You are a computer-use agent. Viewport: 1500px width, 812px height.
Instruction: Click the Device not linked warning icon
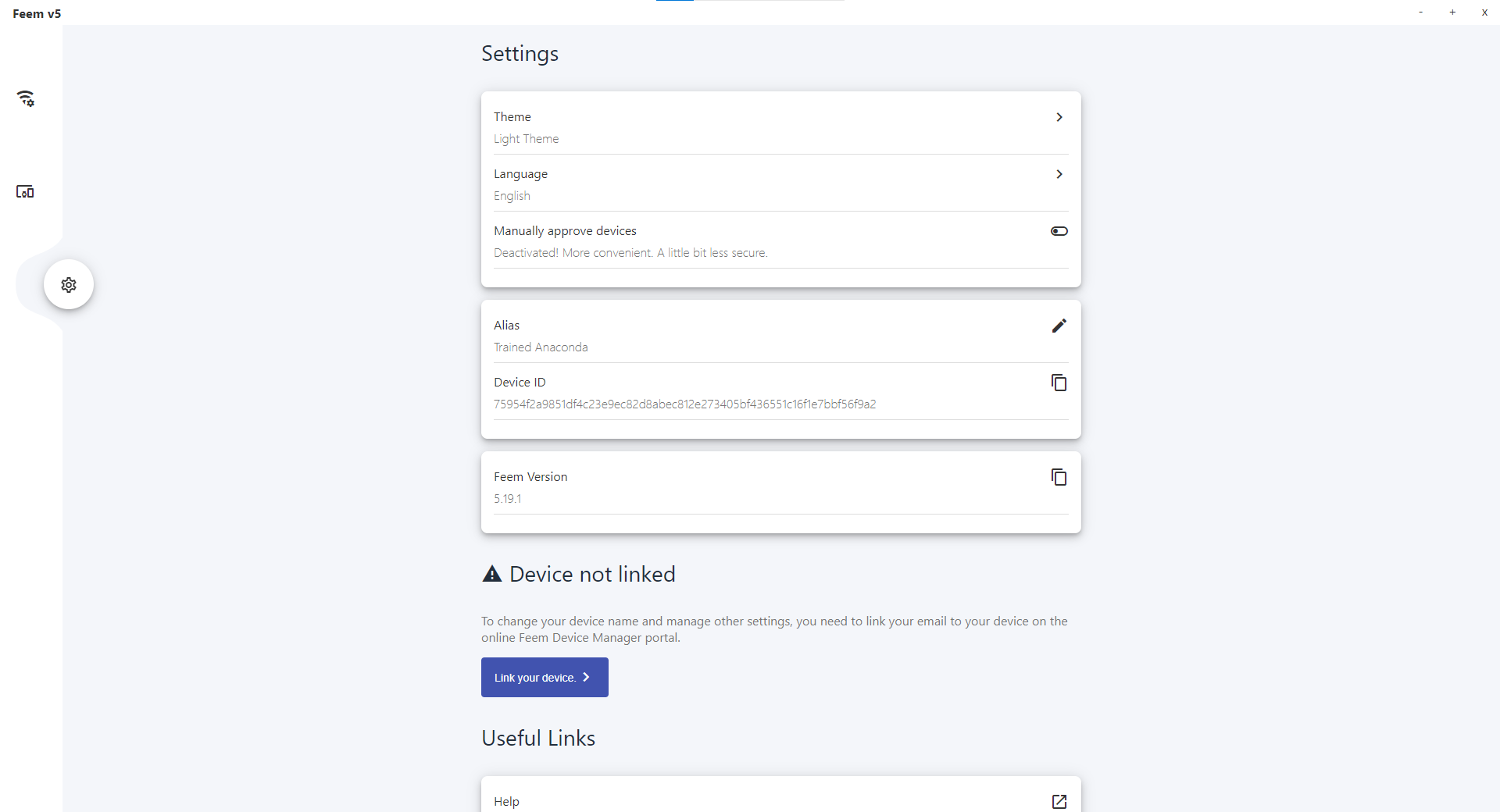pos(492,575)
